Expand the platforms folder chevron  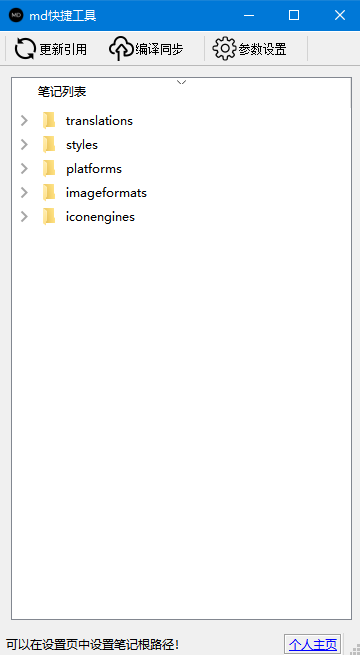(x=24, y=169)
